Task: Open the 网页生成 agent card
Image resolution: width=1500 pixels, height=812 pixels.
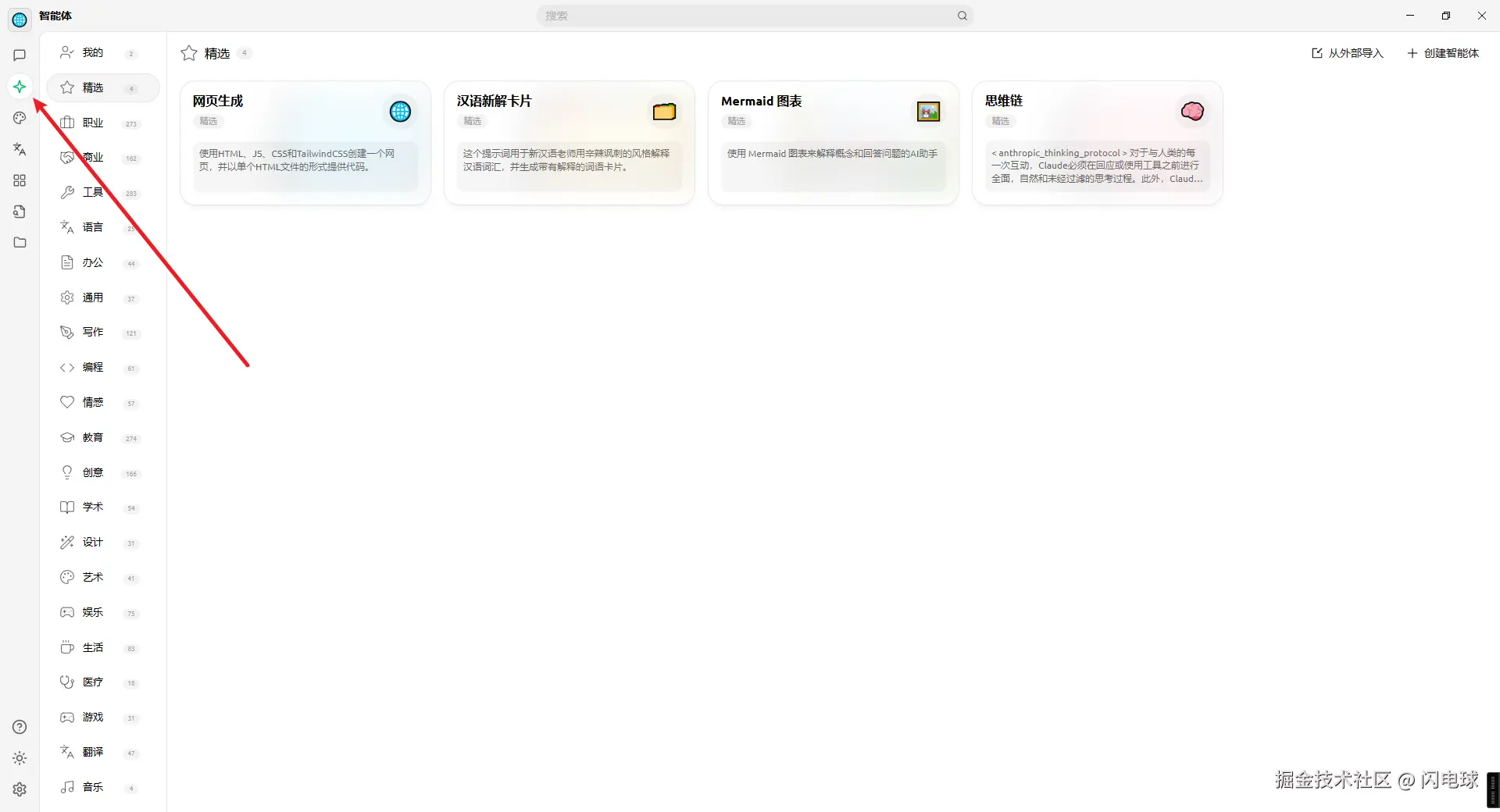Action: 305,143
